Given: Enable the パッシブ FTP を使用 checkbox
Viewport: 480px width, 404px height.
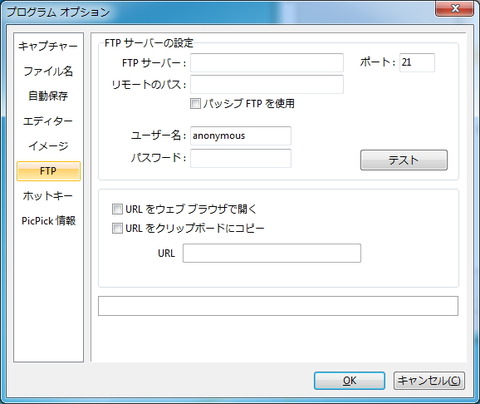Looking at the screenshot, I should point(195,104).
